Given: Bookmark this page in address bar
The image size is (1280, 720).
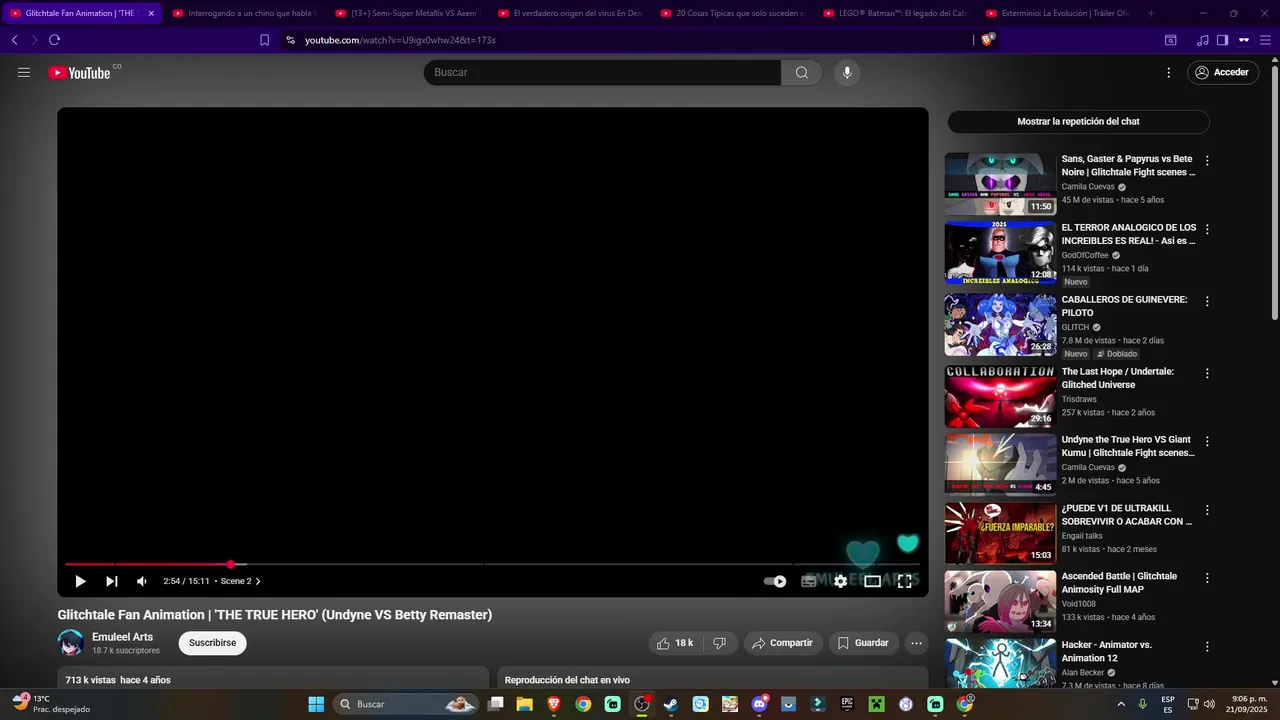Looking at the screenshot, I should click(x=264, y=40).
